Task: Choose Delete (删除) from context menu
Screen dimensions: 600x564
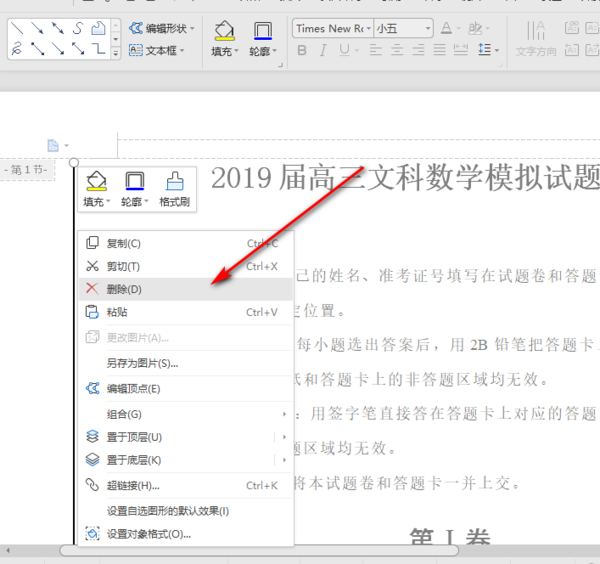Action: click(186, 289)
